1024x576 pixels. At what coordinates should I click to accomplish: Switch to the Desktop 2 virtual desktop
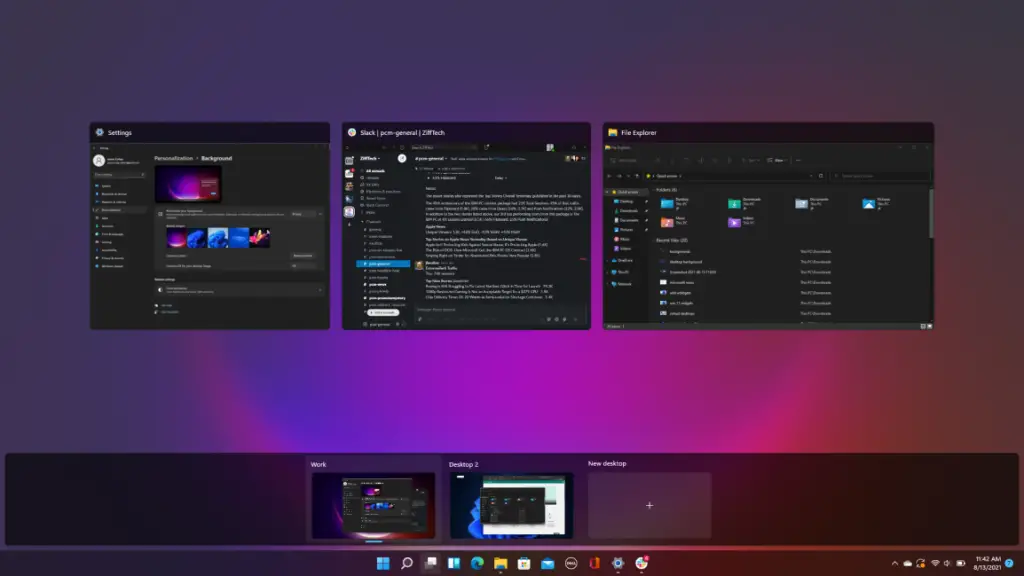tap(512, 505)
